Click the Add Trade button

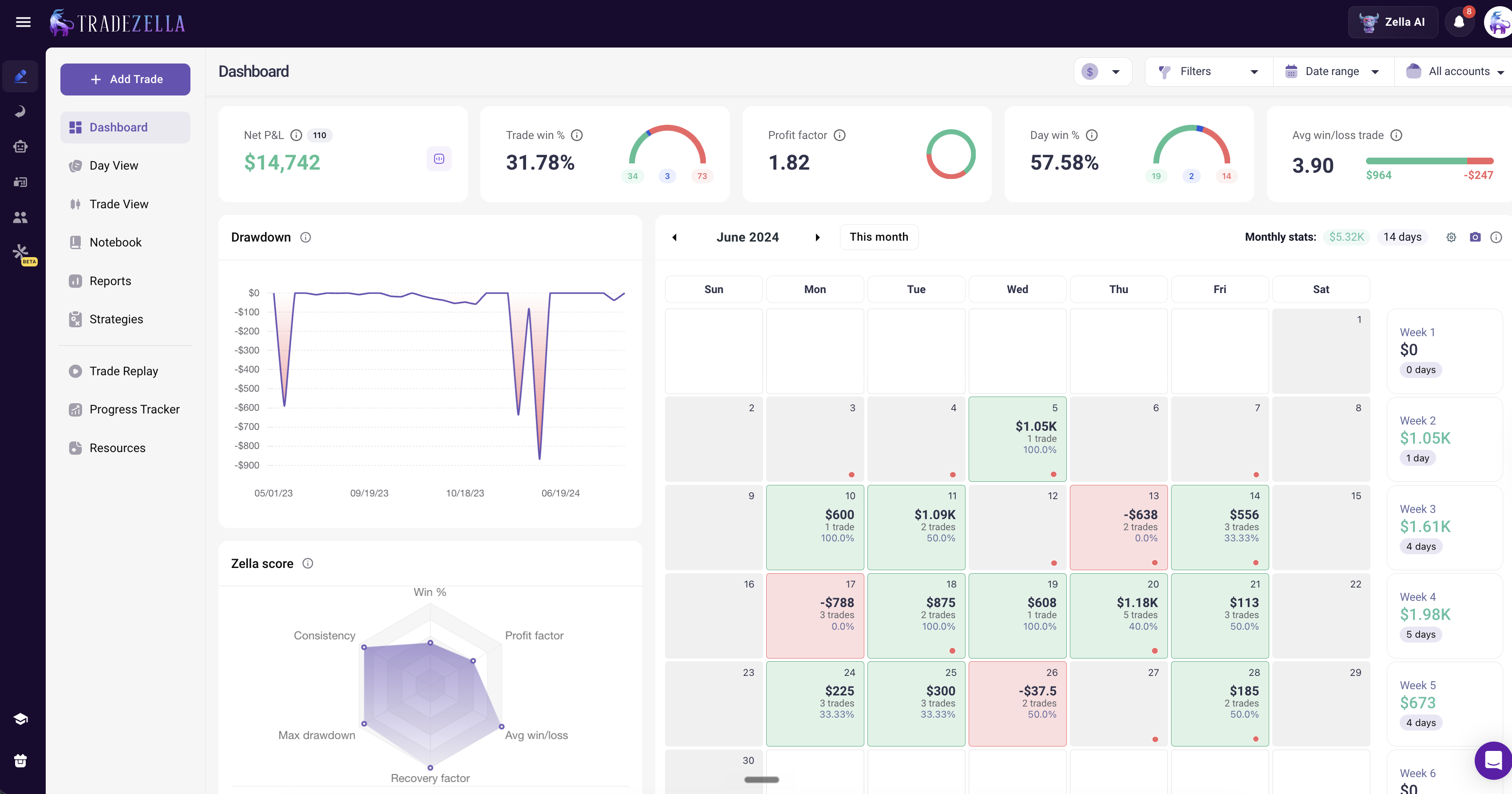pos(125,79)
